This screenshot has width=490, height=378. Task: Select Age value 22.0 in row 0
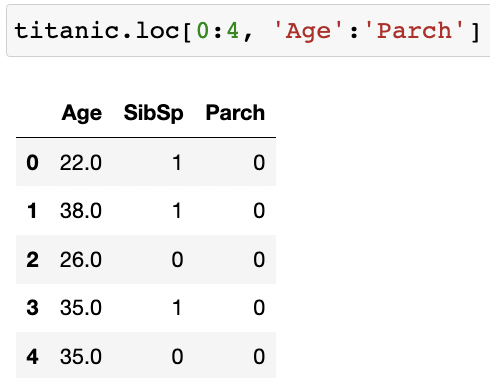tap(81, 163)
